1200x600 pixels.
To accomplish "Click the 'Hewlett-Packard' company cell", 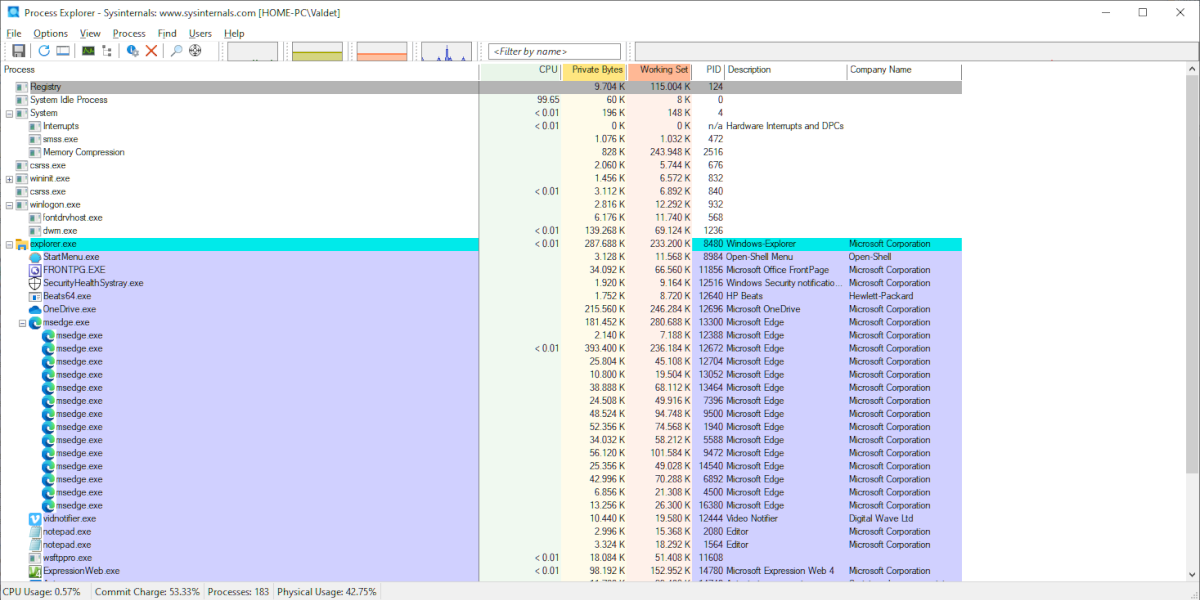I will (x=880, y=296).
